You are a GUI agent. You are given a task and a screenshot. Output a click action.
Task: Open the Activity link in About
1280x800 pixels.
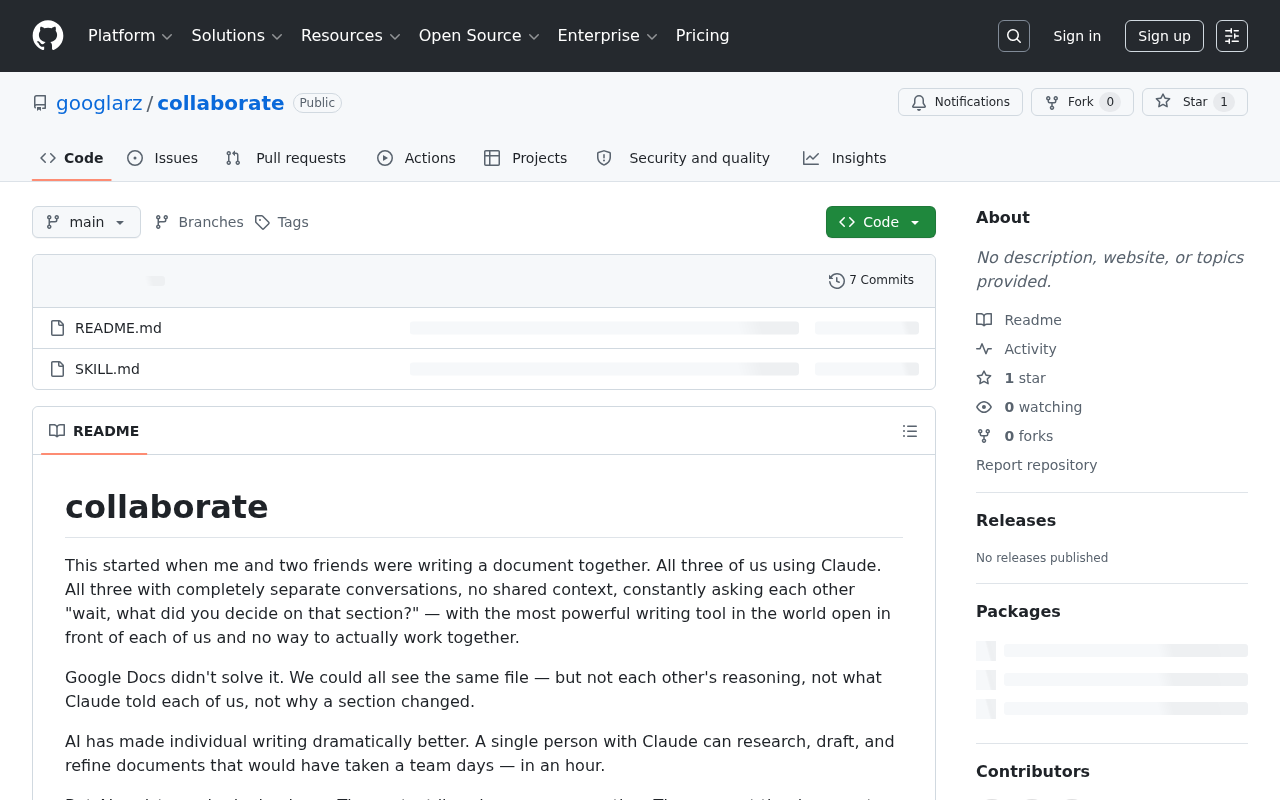[x=1016, y=349]
